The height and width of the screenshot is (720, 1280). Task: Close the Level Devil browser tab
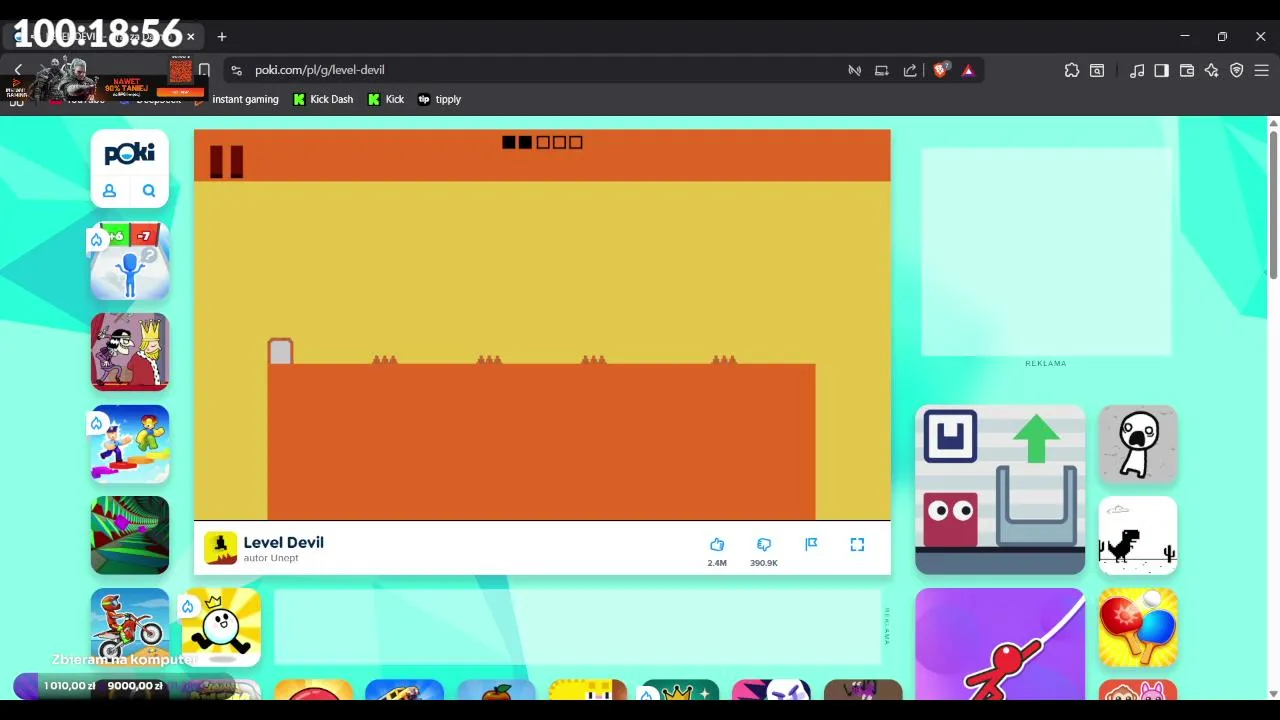coord(190,37)
